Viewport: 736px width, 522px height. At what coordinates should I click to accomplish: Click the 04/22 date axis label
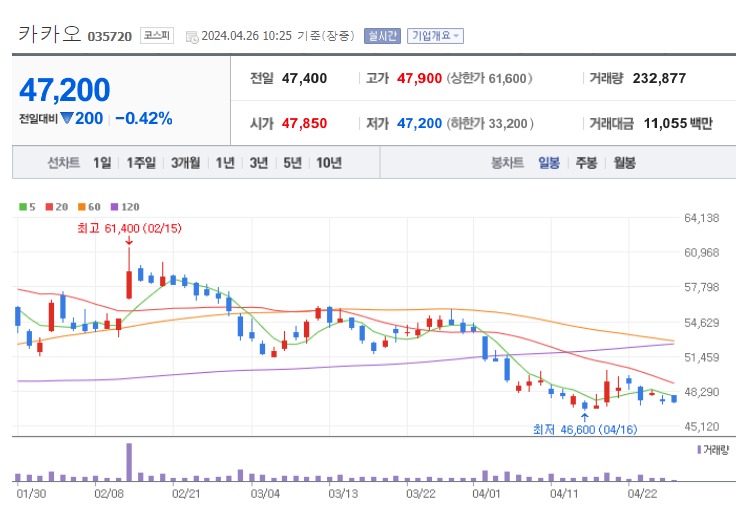tap(643, 494)
